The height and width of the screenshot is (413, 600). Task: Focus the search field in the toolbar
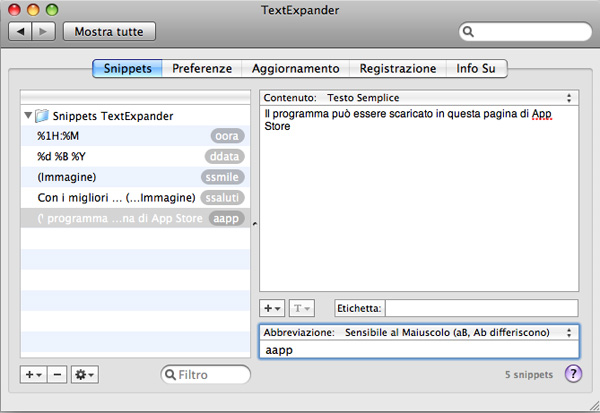(x=525, y=32)
